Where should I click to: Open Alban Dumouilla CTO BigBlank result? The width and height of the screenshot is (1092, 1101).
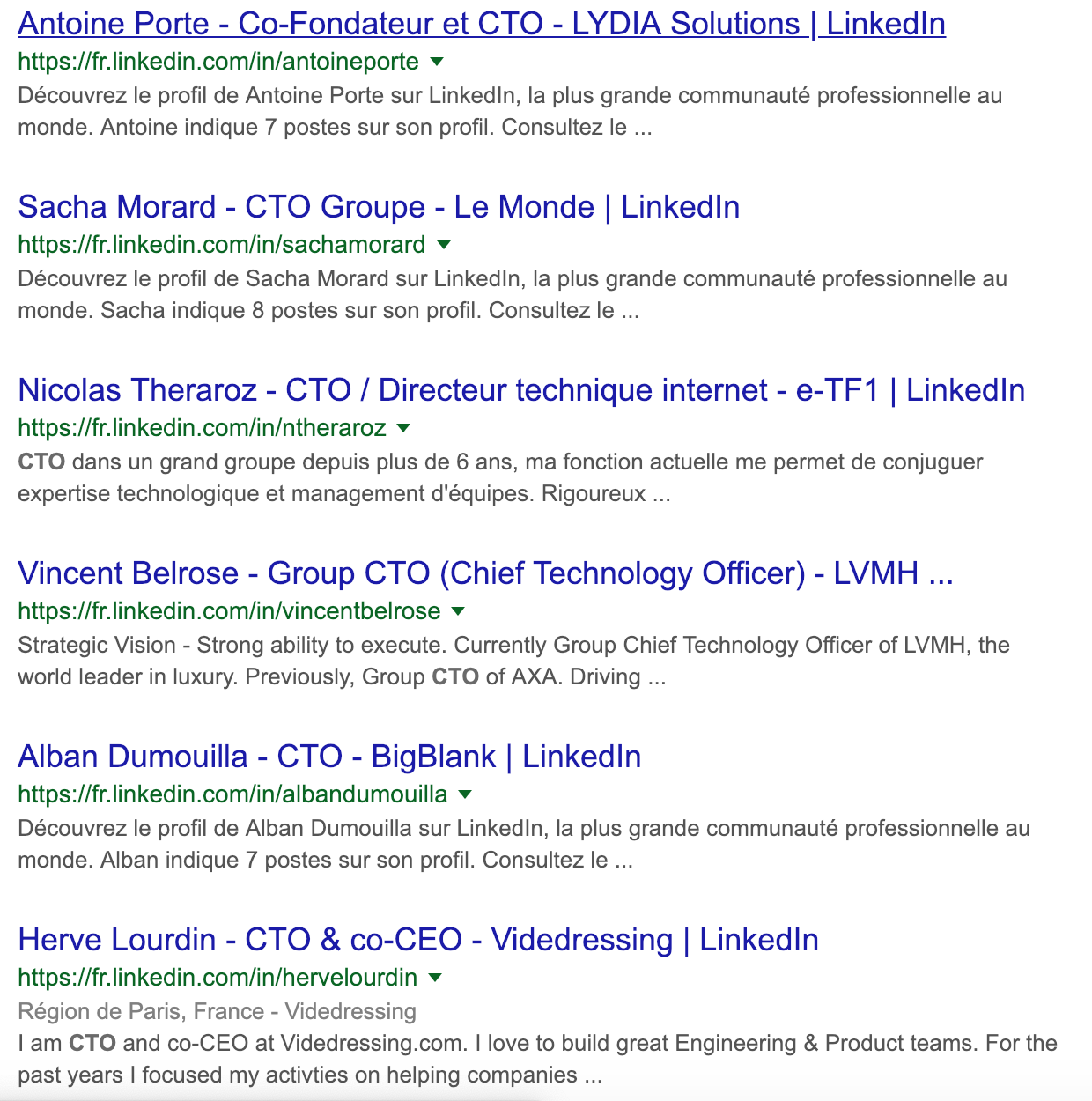(329, 757)
